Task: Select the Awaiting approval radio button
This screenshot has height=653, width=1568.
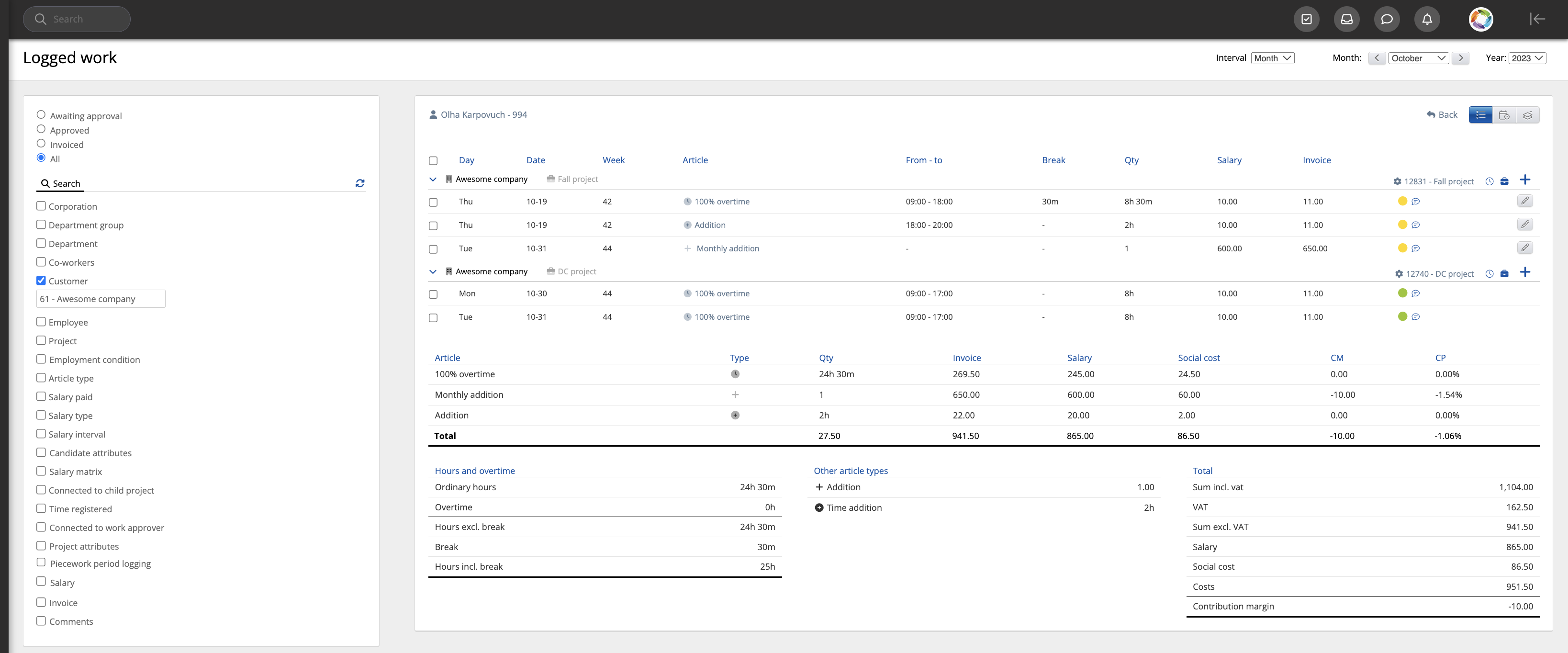Action: click(x=41, y=115)
